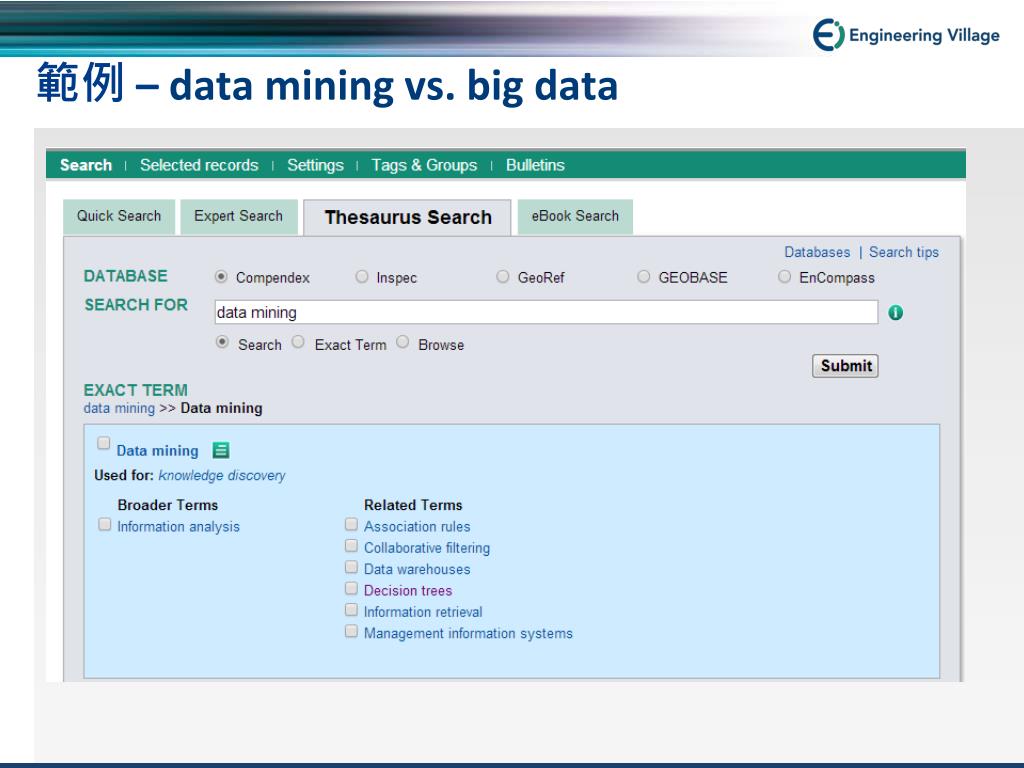This screenshot has height=768, width=1024.
Task: Check the Association rules checkbox
Action: (351, 524)
